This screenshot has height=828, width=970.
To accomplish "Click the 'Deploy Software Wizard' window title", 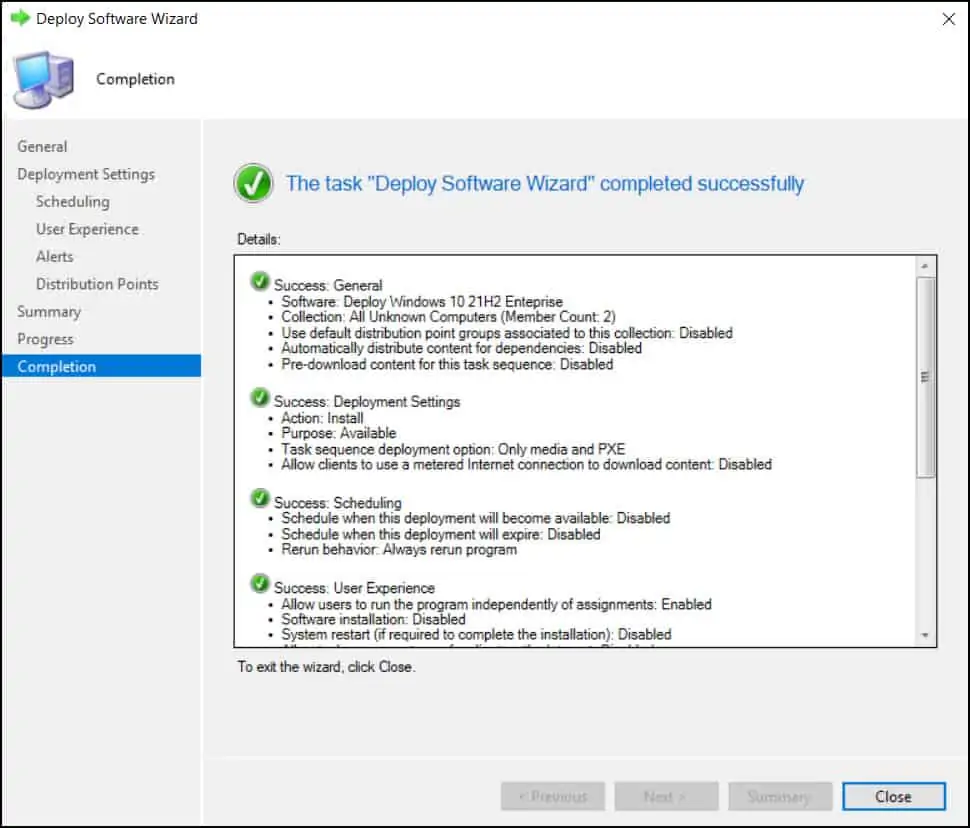I will [x=117, y=19].
